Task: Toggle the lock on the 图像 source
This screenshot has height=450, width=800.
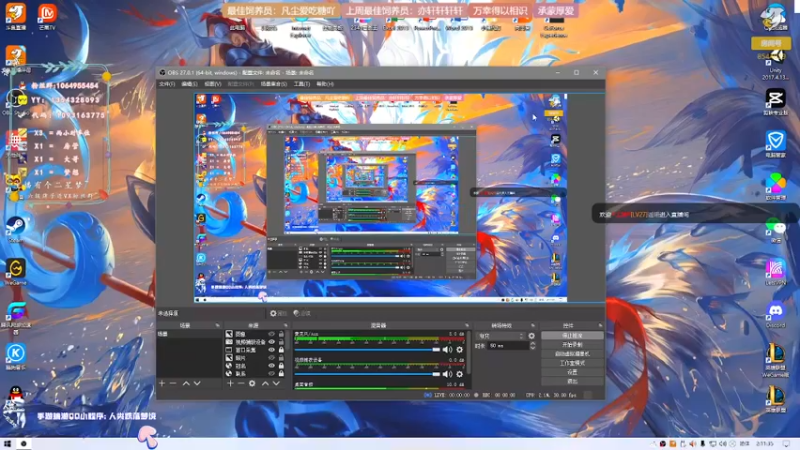Action: [281, 334]
